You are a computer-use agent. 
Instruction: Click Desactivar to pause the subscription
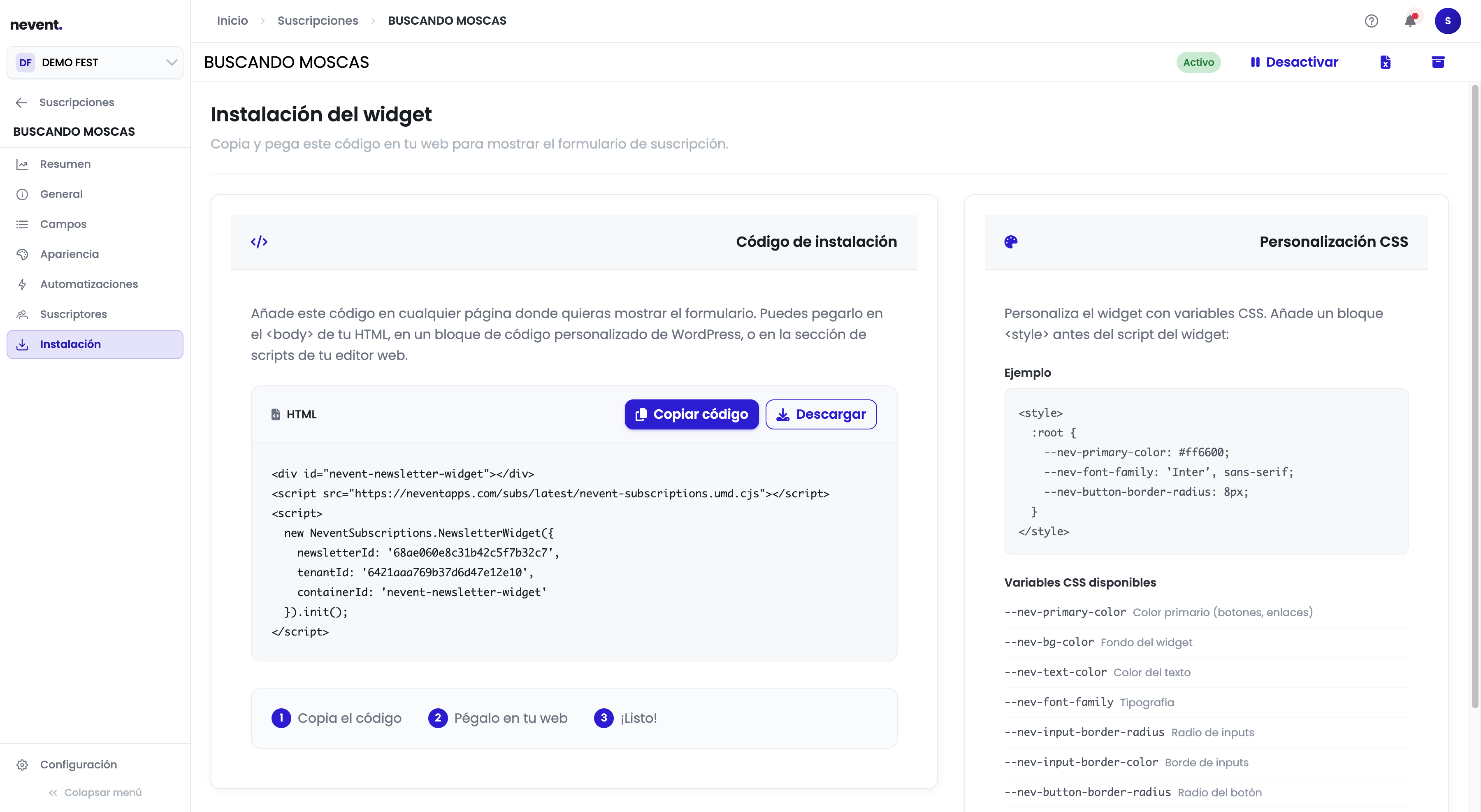click(x=1294, y=62)
